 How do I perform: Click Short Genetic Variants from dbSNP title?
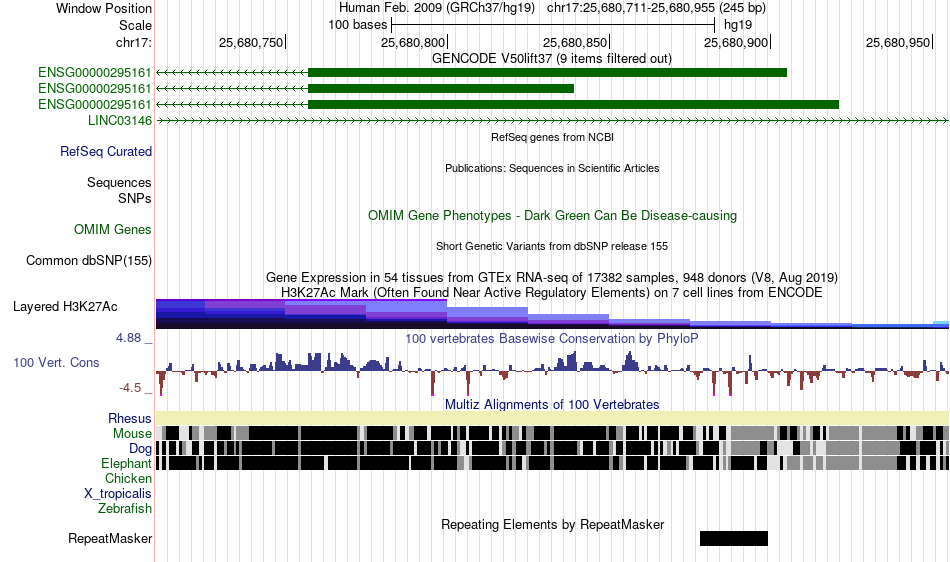pos(552,246)
